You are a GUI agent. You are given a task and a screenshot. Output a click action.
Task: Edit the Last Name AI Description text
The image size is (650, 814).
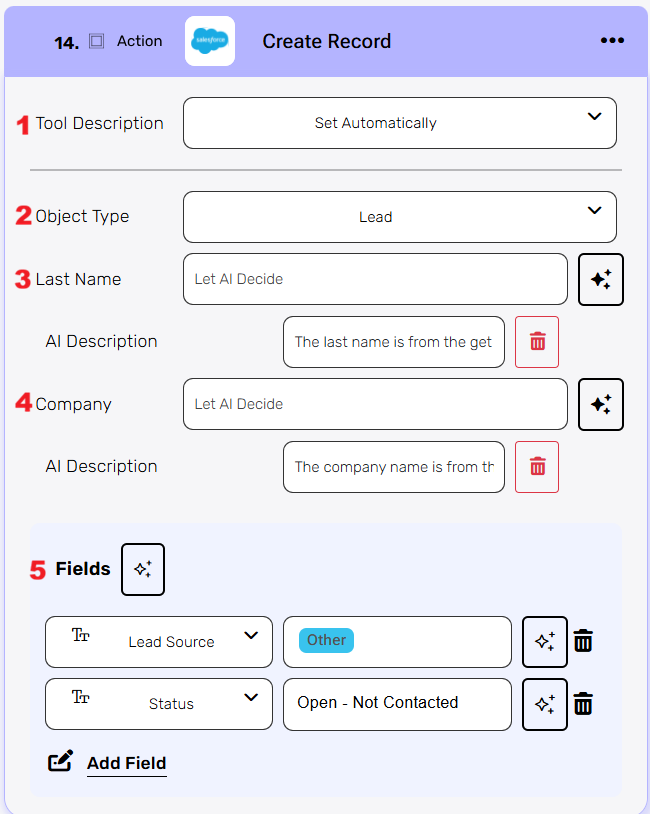[x=393, y=342]
